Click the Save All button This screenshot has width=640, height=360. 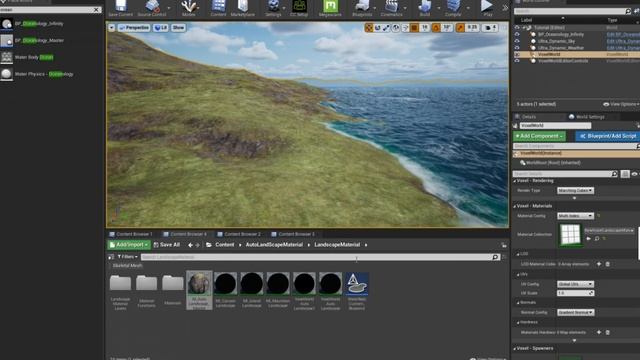[167, 244]
